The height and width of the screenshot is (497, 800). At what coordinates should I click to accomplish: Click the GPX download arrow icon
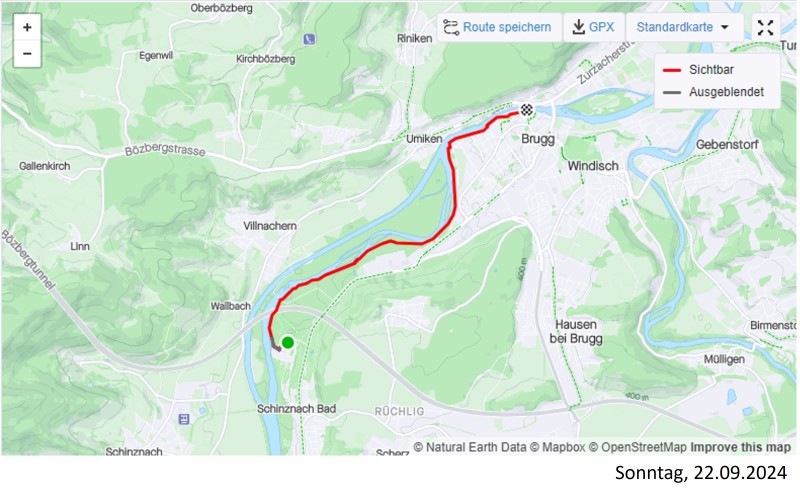pos(578,27)
